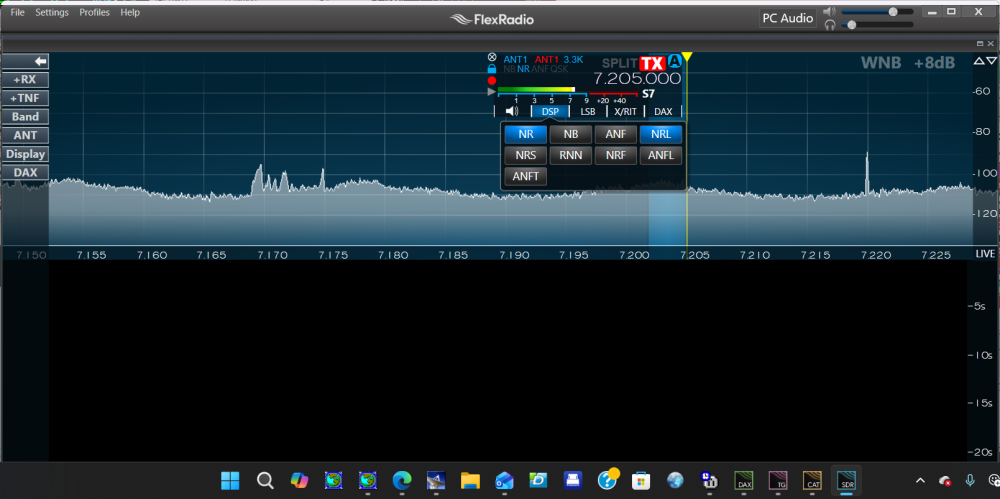Click the red record button on slice
Viewport: 1000px width, 499px height.
[x=492, y=81]
